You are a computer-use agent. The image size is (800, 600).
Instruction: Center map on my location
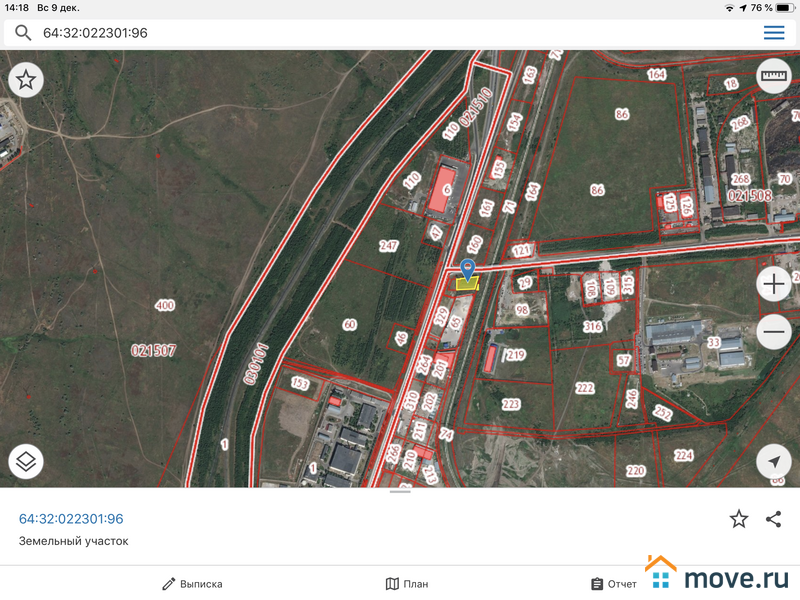[x=773, y=461]
